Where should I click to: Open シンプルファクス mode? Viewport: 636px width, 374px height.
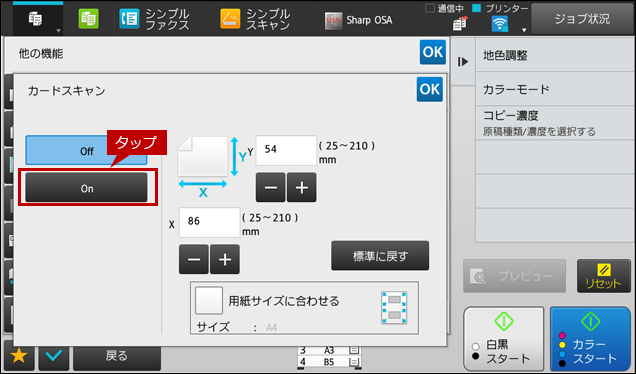155,19
